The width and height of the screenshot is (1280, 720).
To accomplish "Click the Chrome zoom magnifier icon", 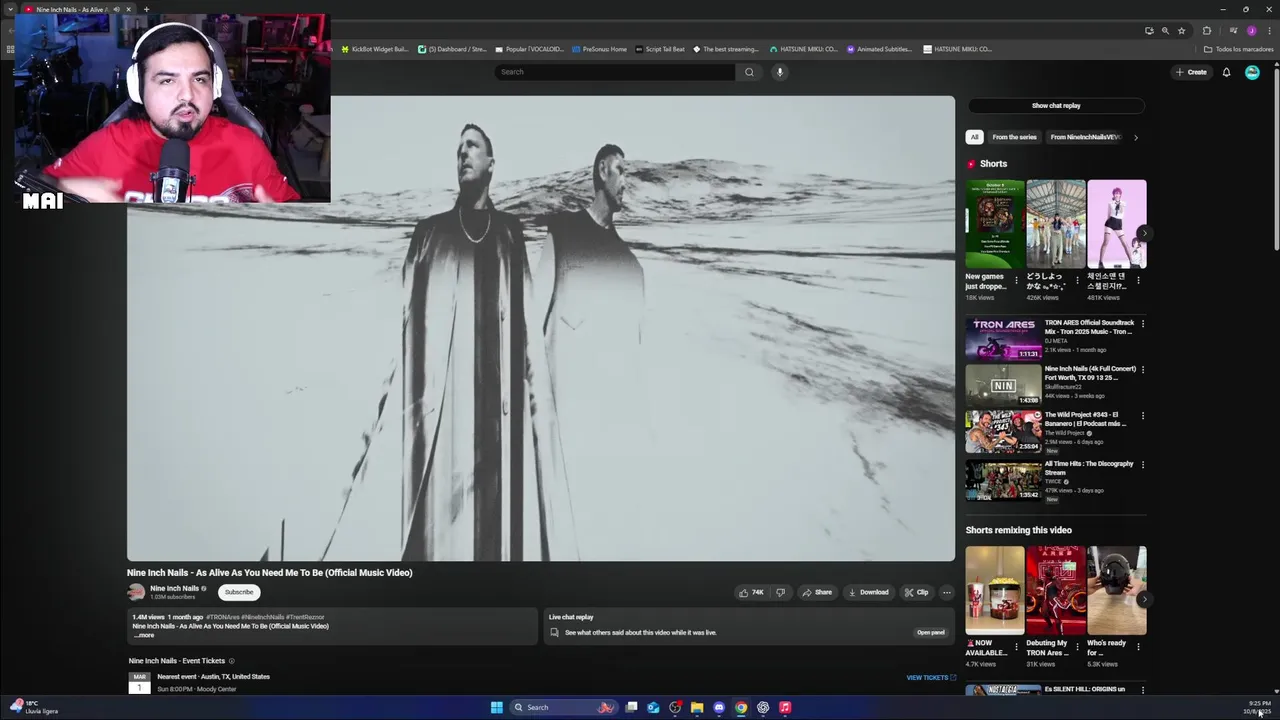I will [x=1165, y=31].
